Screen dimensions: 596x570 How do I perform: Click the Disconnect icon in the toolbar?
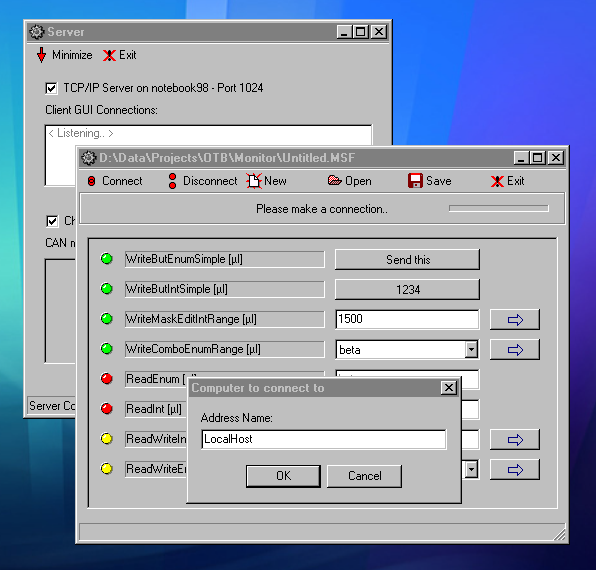click(173, 181)
